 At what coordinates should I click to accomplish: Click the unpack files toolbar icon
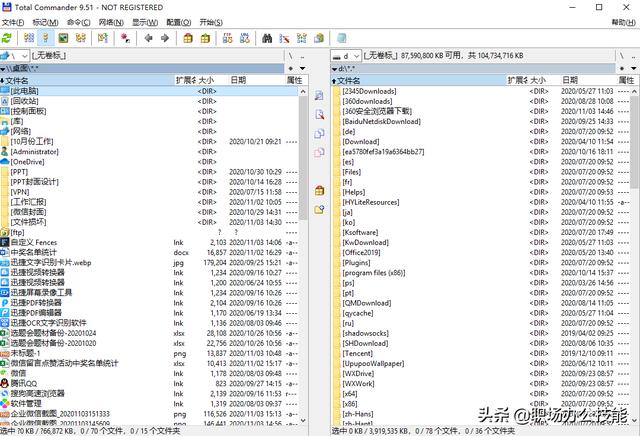coord(205,38)
